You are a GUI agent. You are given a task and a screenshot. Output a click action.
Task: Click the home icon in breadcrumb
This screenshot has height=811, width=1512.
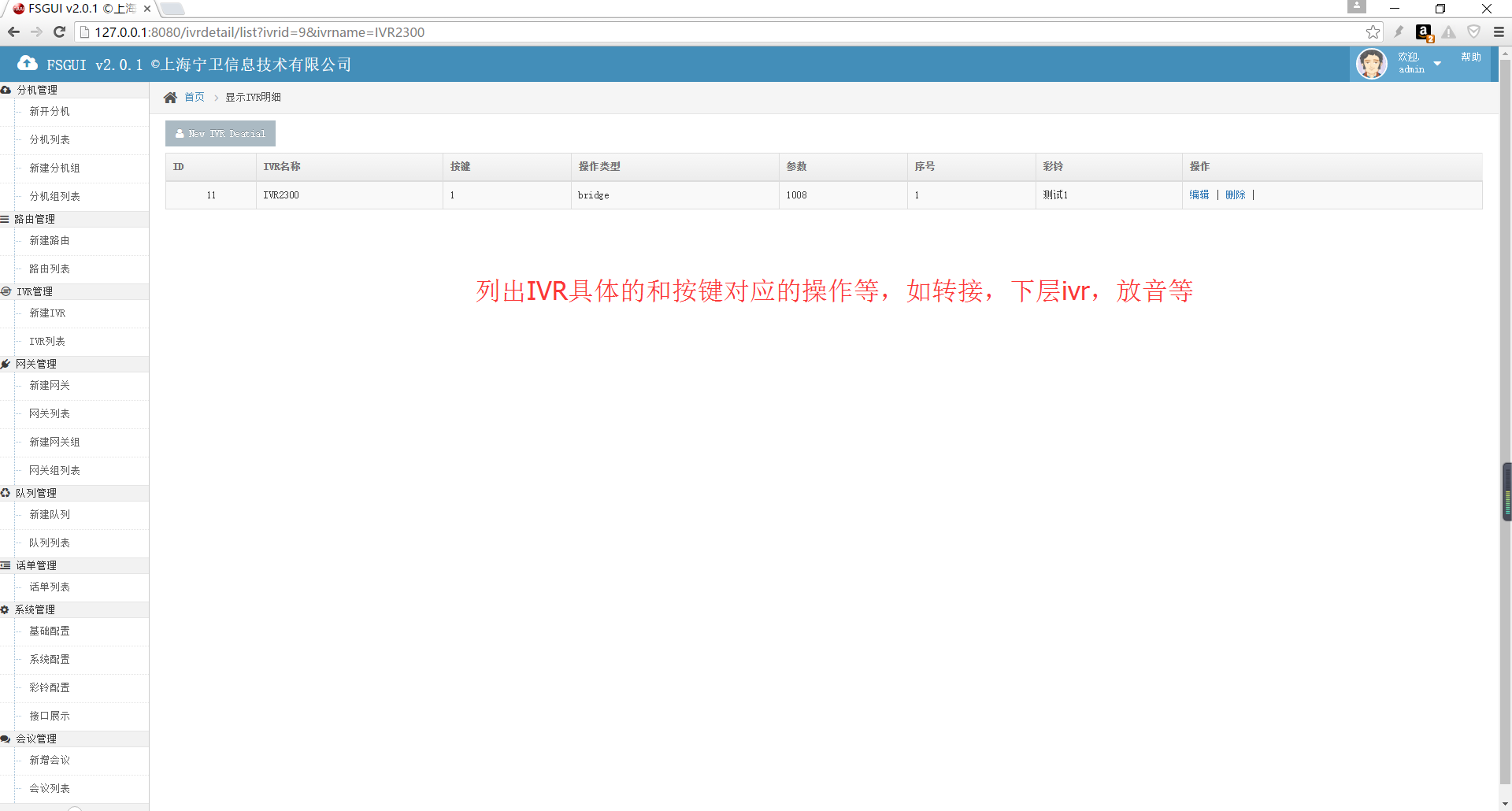[170, 98]
